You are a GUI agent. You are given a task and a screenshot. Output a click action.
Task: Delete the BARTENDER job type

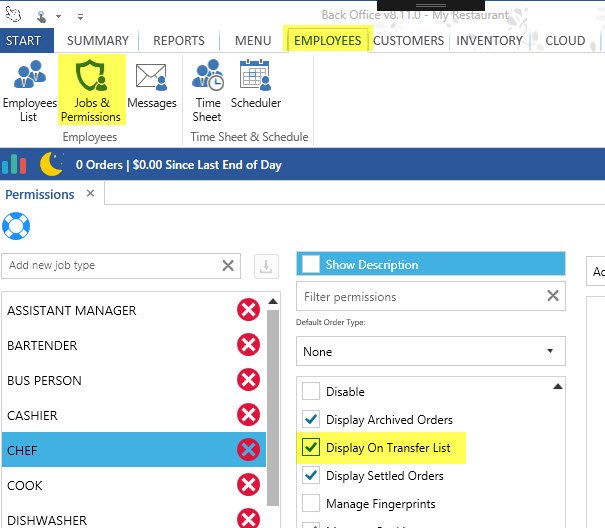(x=248, y=345)
